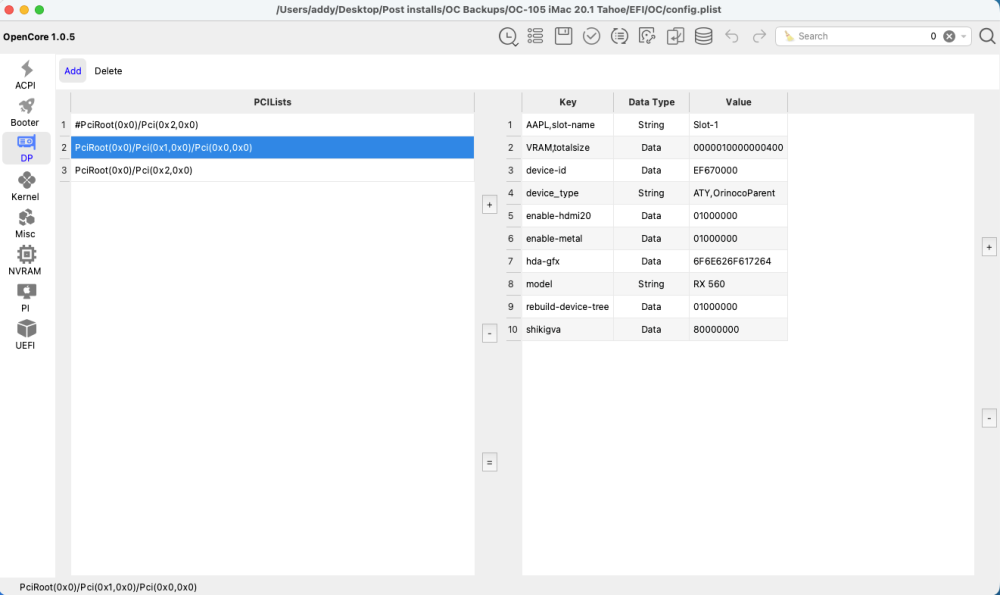The height and width of the screenshot is (595, 1000).
Task: Save config with floppy disk icon
Action: coord(563,36)
